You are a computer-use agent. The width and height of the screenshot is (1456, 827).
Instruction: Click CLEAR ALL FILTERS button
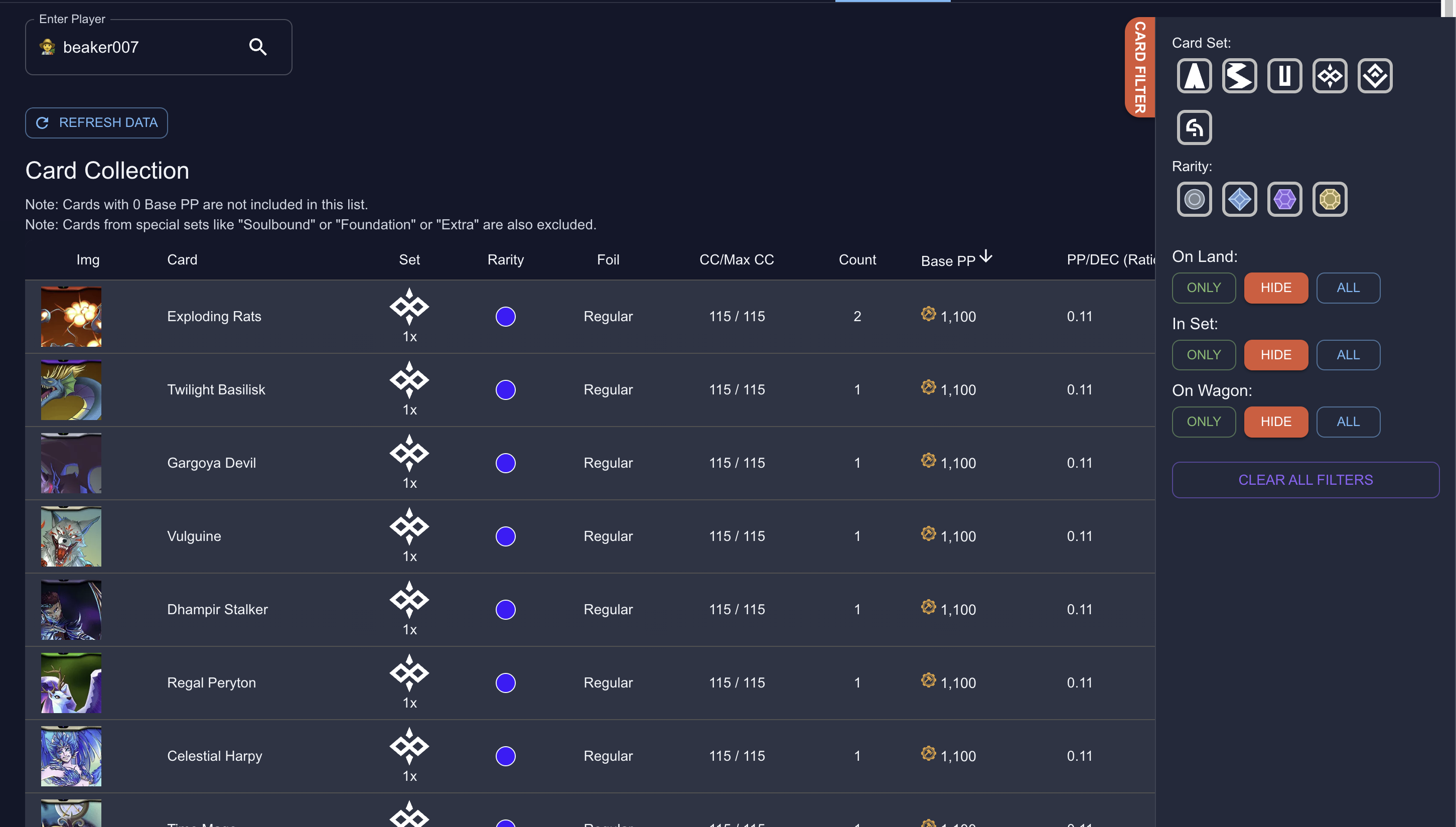(x=1305, y=480)
